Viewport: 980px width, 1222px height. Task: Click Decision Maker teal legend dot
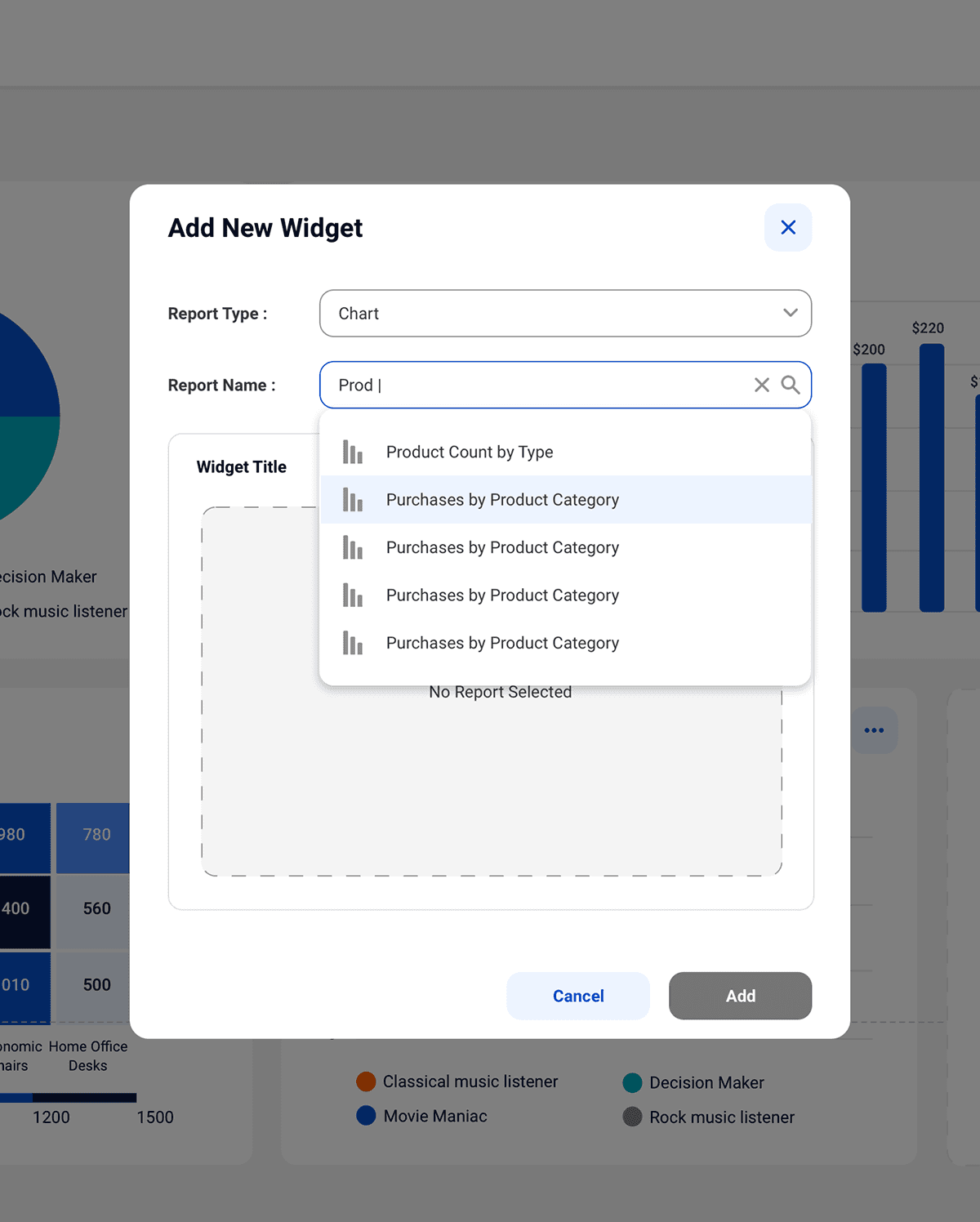(632, 1082)
